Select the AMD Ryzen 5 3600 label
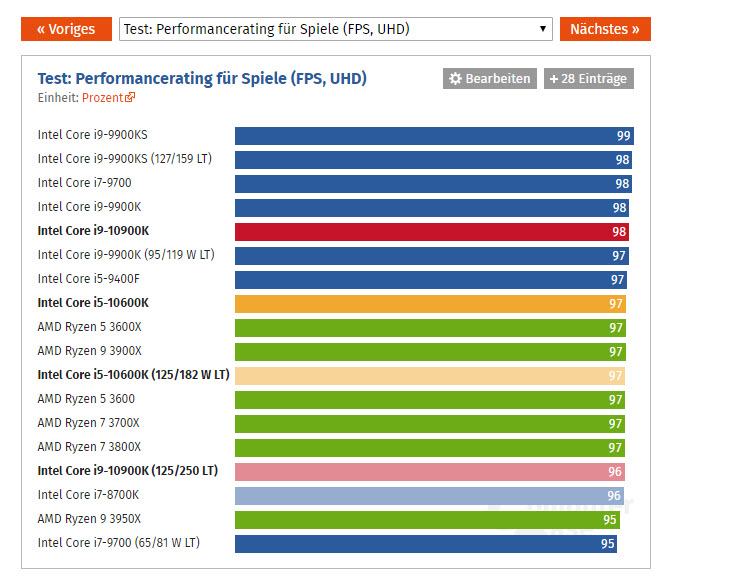The height and width of the screenshot is (578, 753). coord(86,399)
